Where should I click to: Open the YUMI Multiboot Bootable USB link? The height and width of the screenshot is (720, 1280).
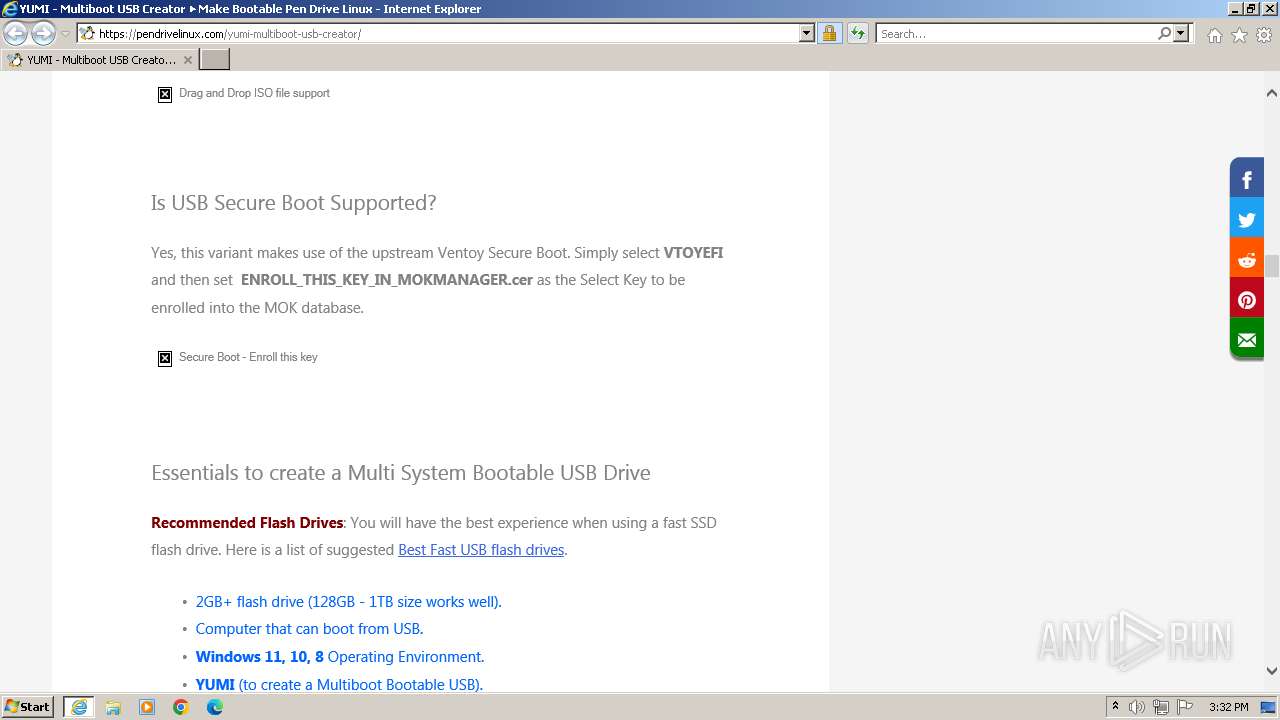(x=339, y=685)
